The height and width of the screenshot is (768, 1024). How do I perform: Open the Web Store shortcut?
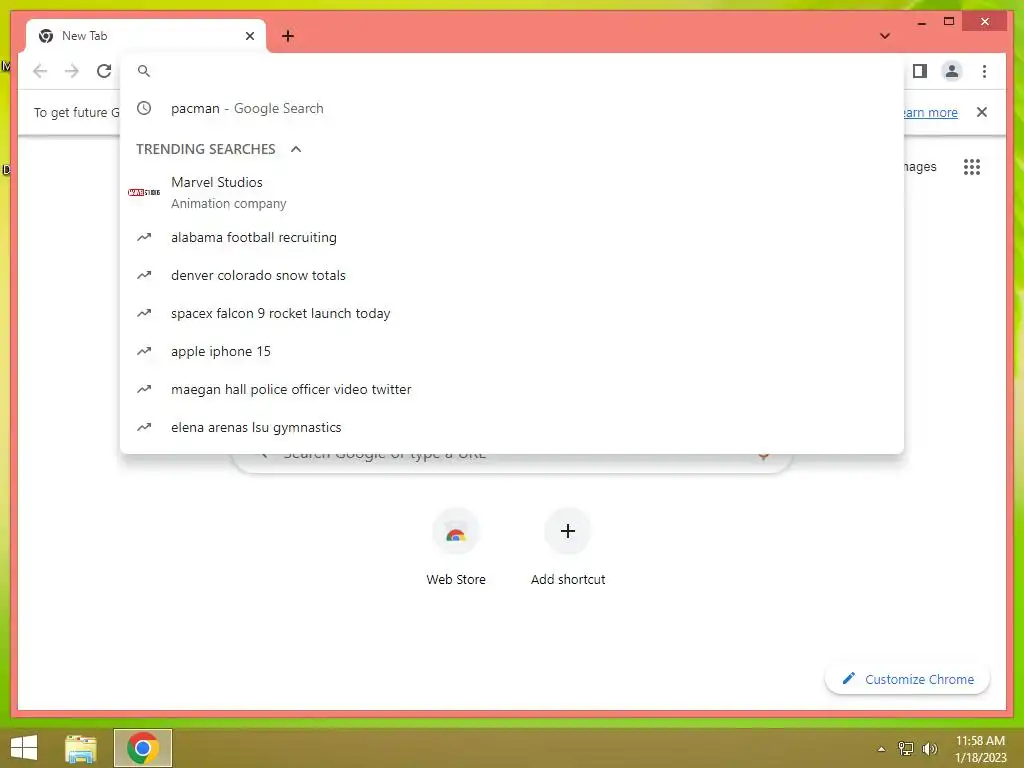coord(456,547)
